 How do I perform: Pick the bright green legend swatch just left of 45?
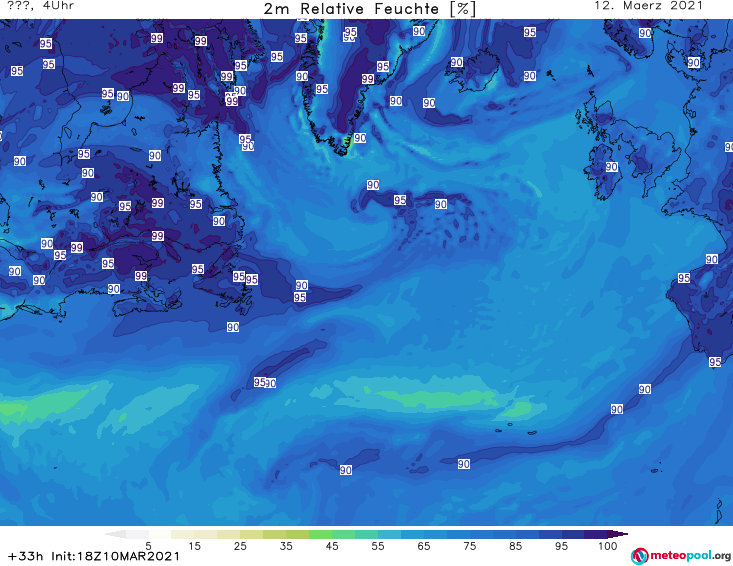pyautogui.click(x=320, y=534)
